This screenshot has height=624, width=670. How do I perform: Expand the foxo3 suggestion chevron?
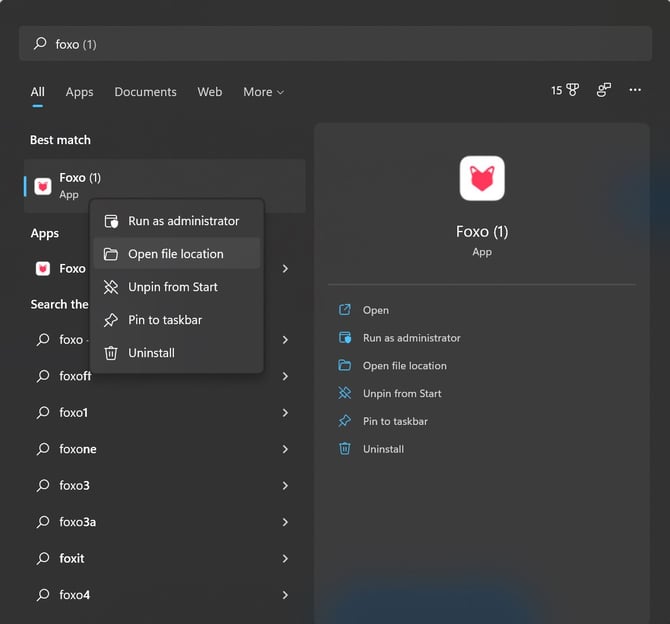tap(285, 486)
